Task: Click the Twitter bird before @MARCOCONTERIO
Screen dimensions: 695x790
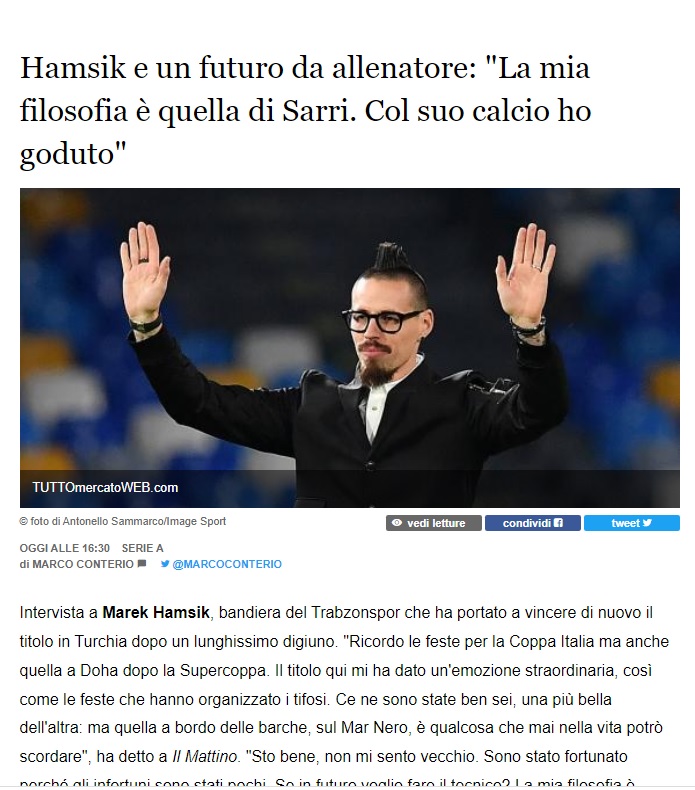Action: [x=165, y=564]
